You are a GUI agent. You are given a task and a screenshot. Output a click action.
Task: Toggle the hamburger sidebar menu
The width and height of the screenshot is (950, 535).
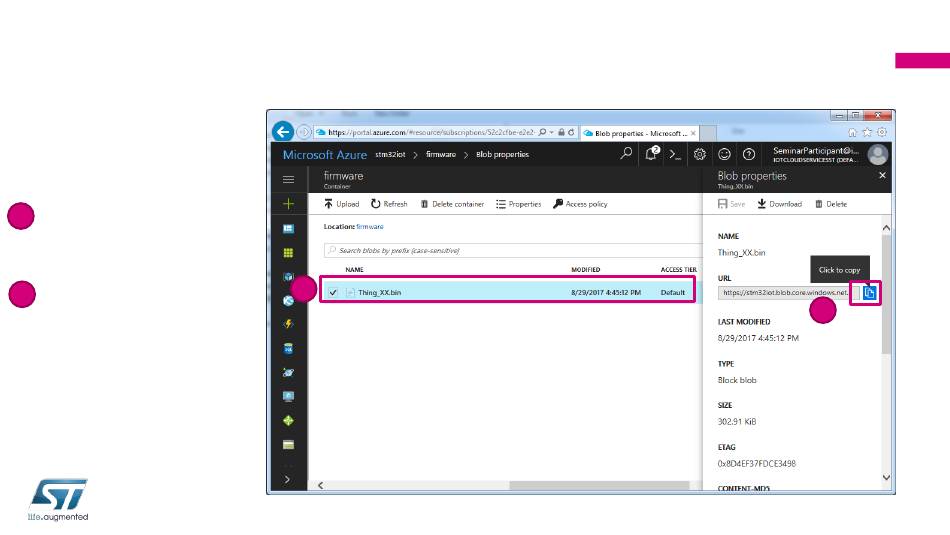pyautogui.click(x=288, y=179)
